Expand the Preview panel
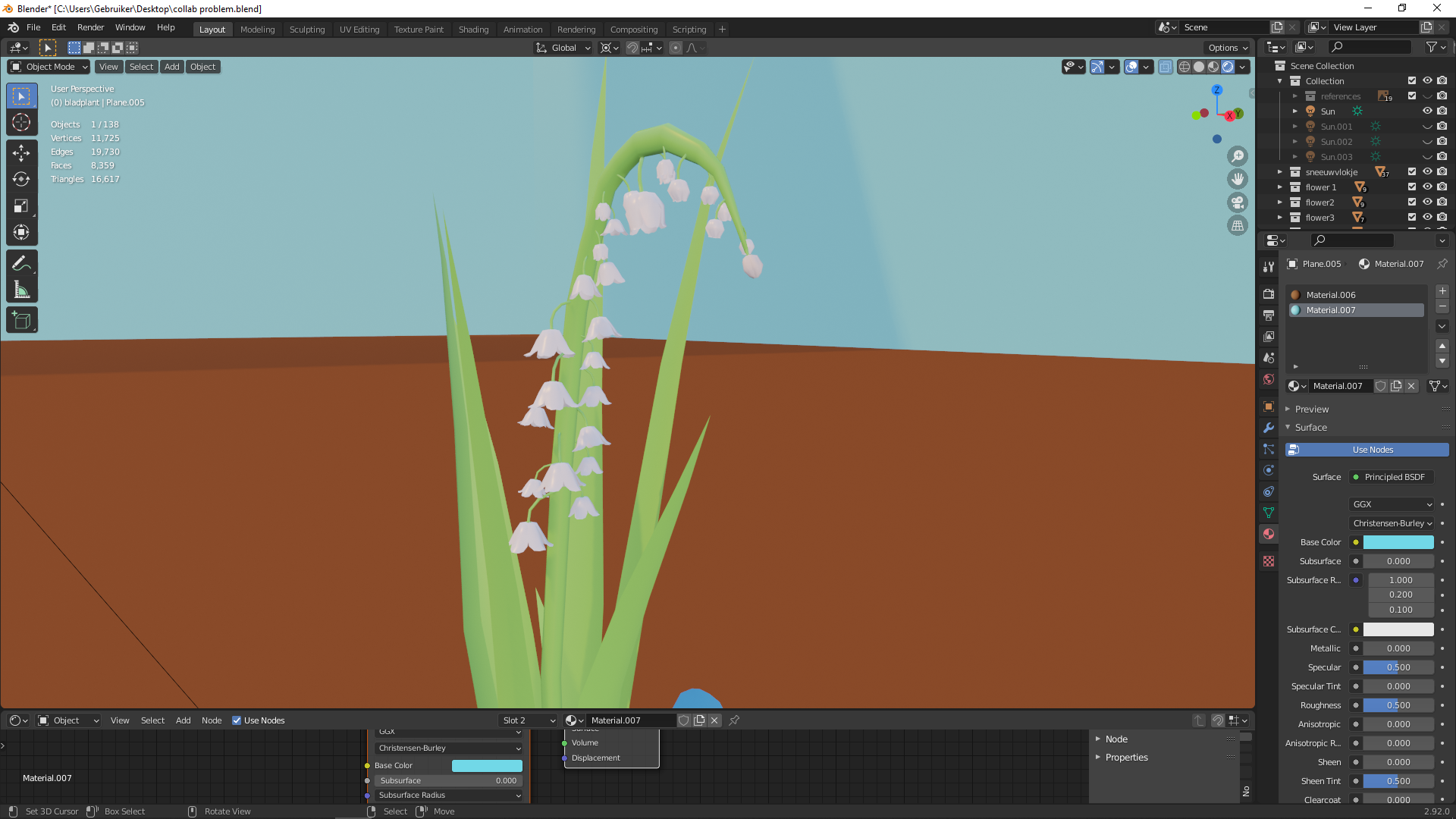The image size is (1456, 819). pyautogui.click(x=1311, y=409)
